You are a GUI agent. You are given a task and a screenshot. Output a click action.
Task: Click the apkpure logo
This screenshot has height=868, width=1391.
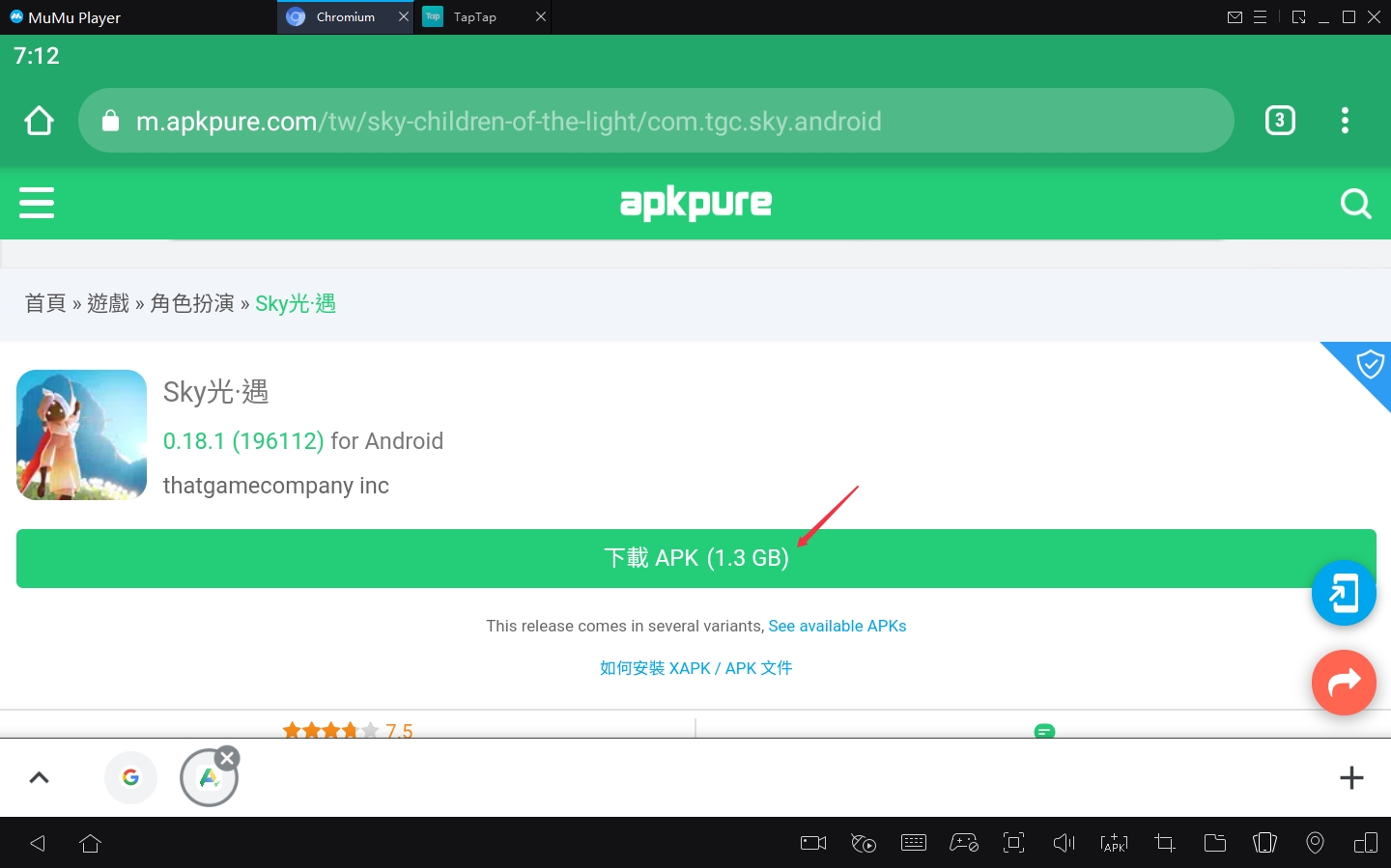pyautogui.click(x=695, y=203)
